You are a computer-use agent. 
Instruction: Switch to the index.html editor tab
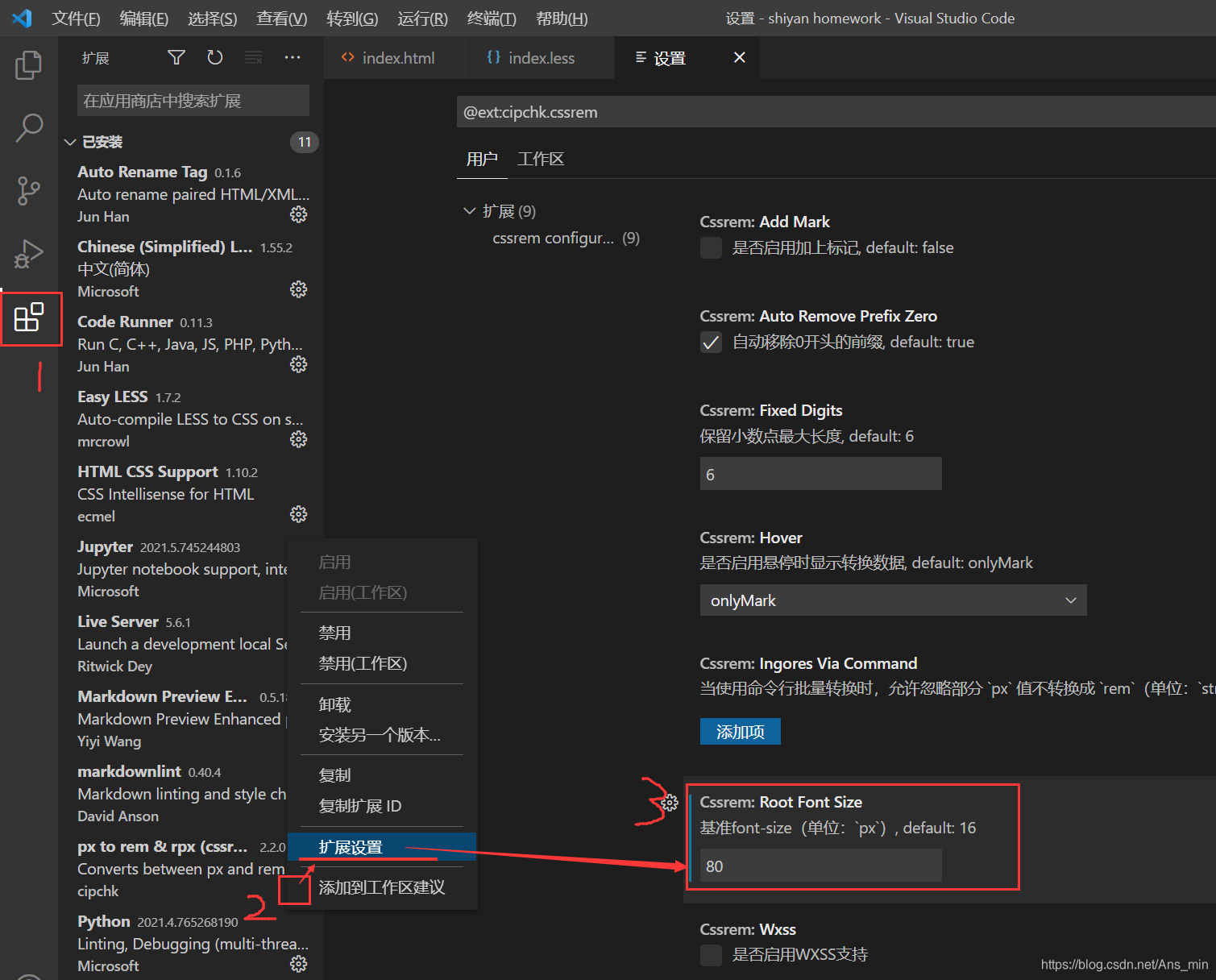click(x=396, y=57)
